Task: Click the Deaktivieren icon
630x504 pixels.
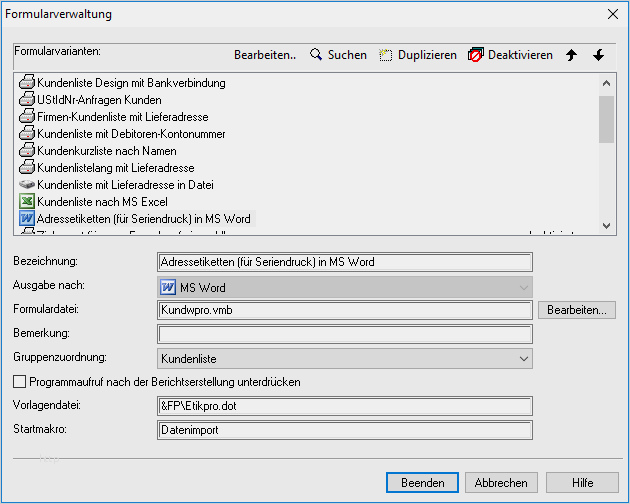Action: click(x=476, y=55)
